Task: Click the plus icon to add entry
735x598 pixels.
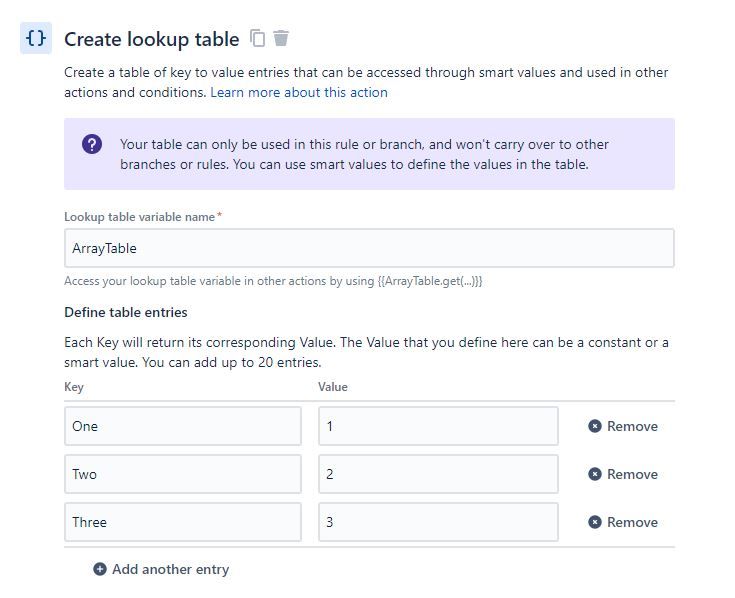Action: coord(99,569)
